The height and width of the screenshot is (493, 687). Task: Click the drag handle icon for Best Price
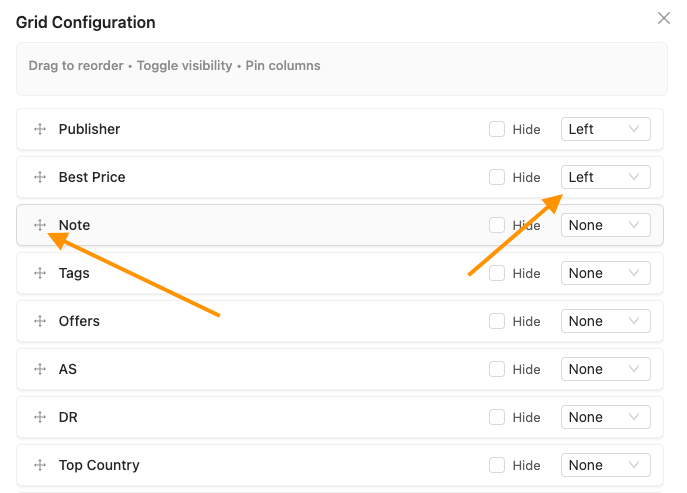coord(40,177)
